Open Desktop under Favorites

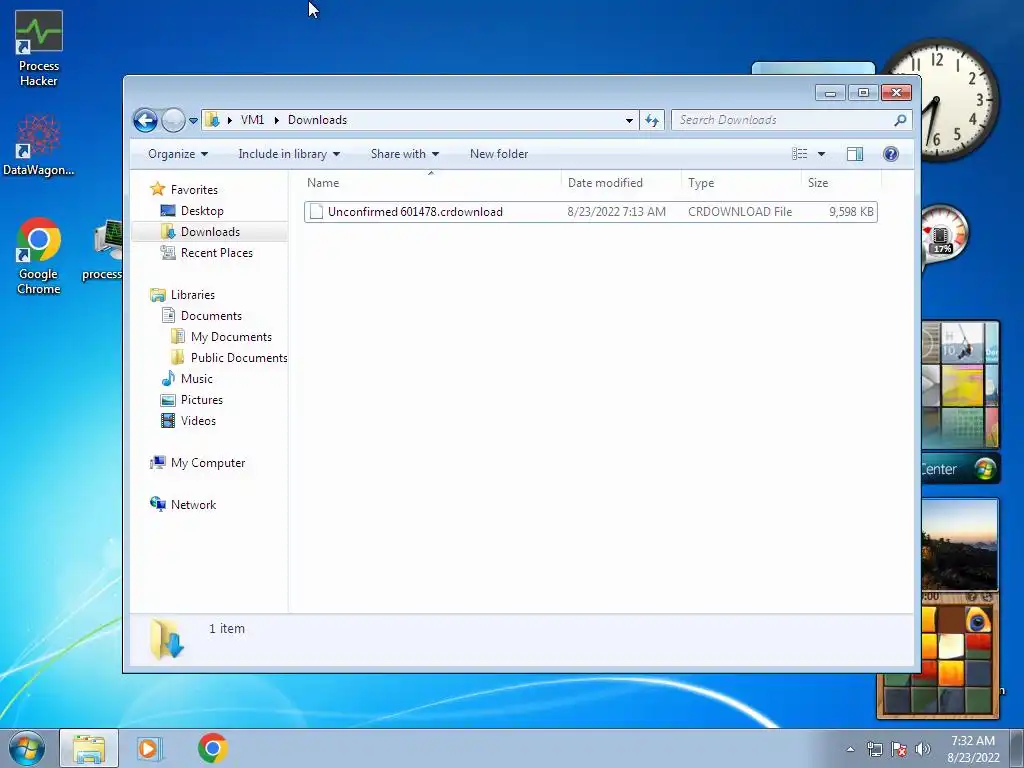click(202, 211)
